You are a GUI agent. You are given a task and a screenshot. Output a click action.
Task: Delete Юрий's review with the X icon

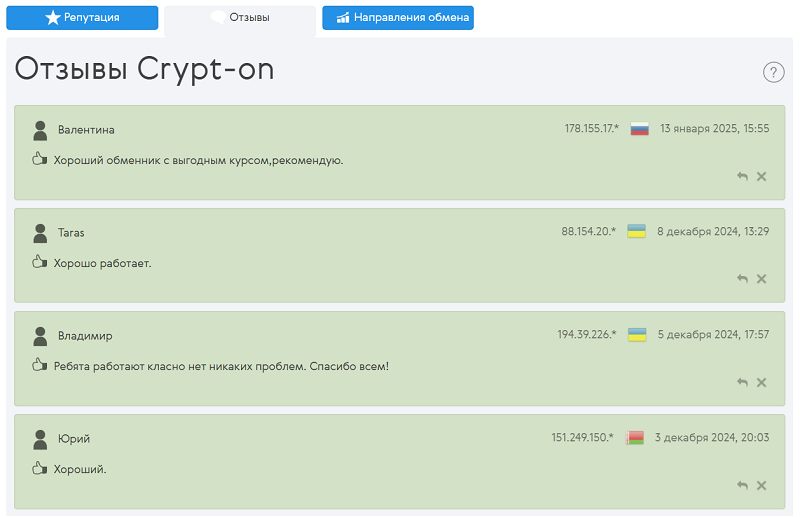(x=761, y=485)
